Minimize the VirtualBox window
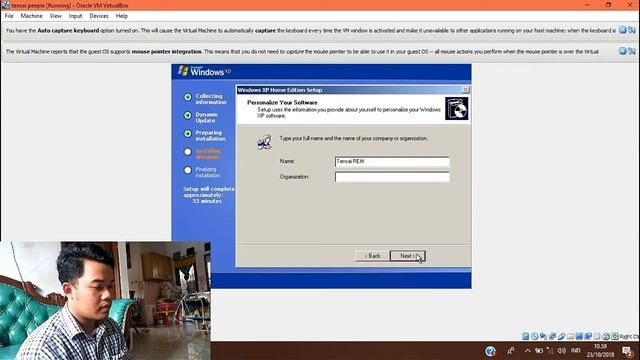Screen dimensions: 640x360 (587, 5)
